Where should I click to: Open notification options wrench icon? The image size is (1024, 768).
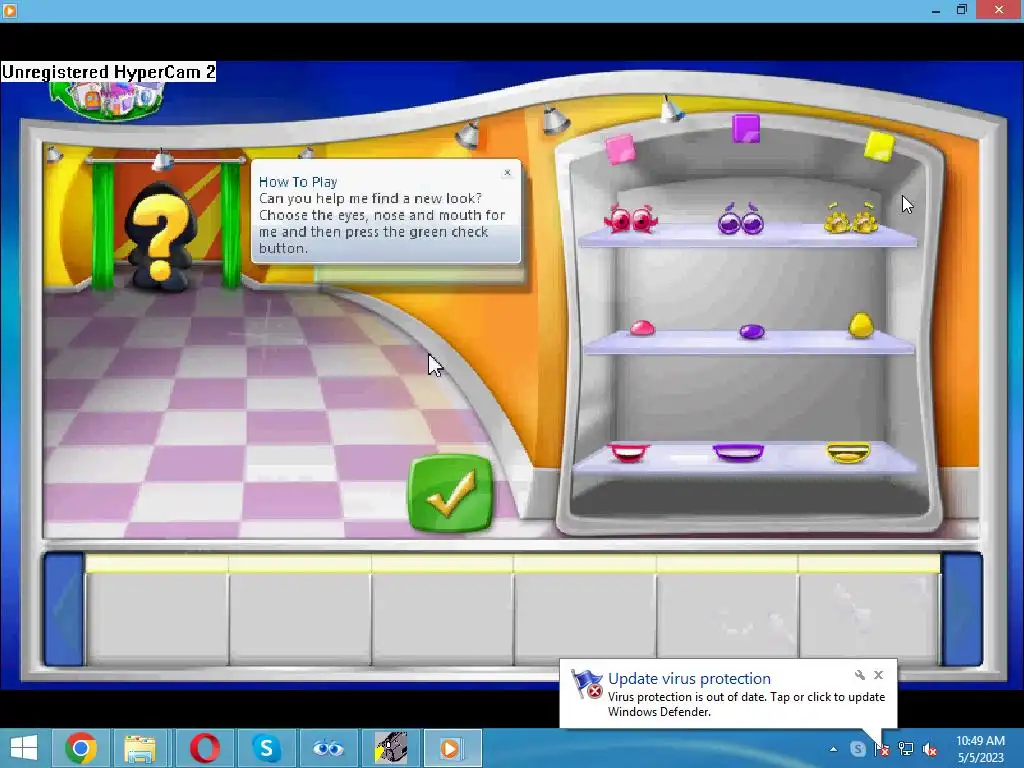[859, 675]
